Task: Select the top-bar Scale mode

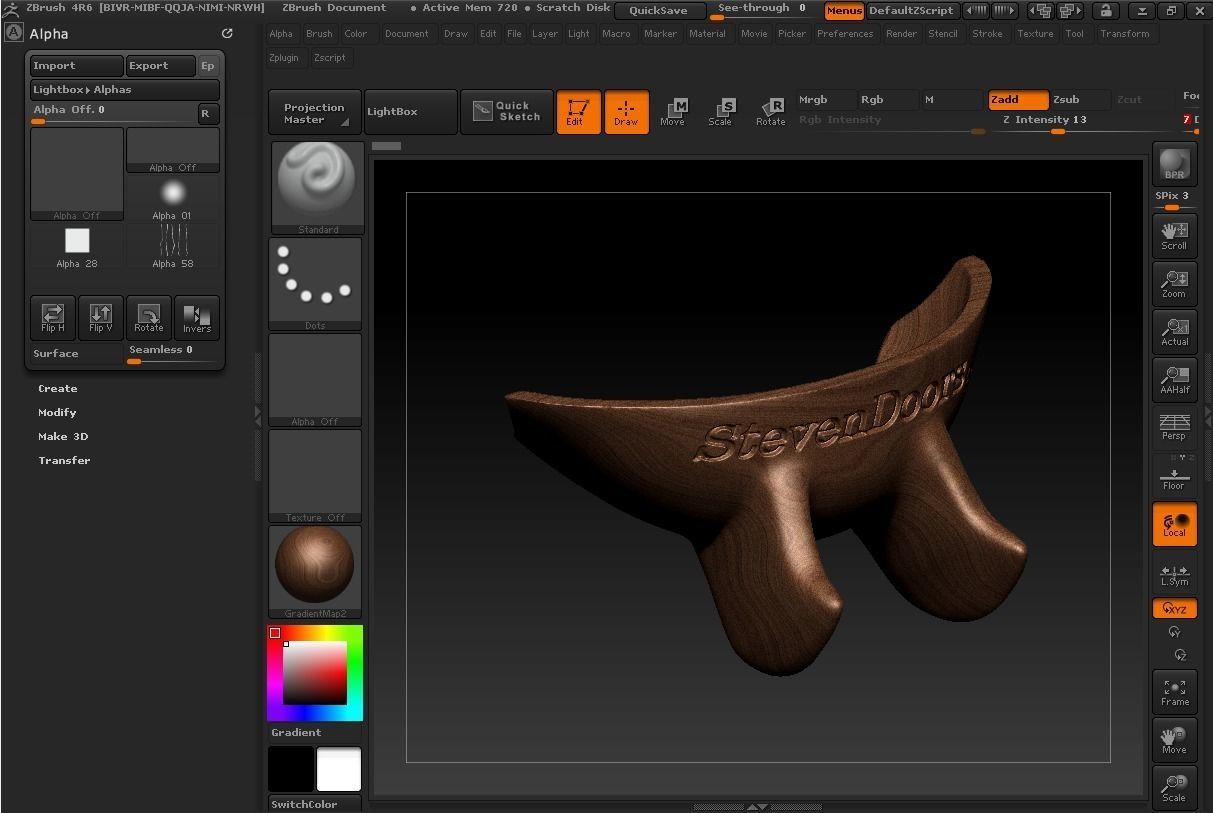Action: point(721,112)
